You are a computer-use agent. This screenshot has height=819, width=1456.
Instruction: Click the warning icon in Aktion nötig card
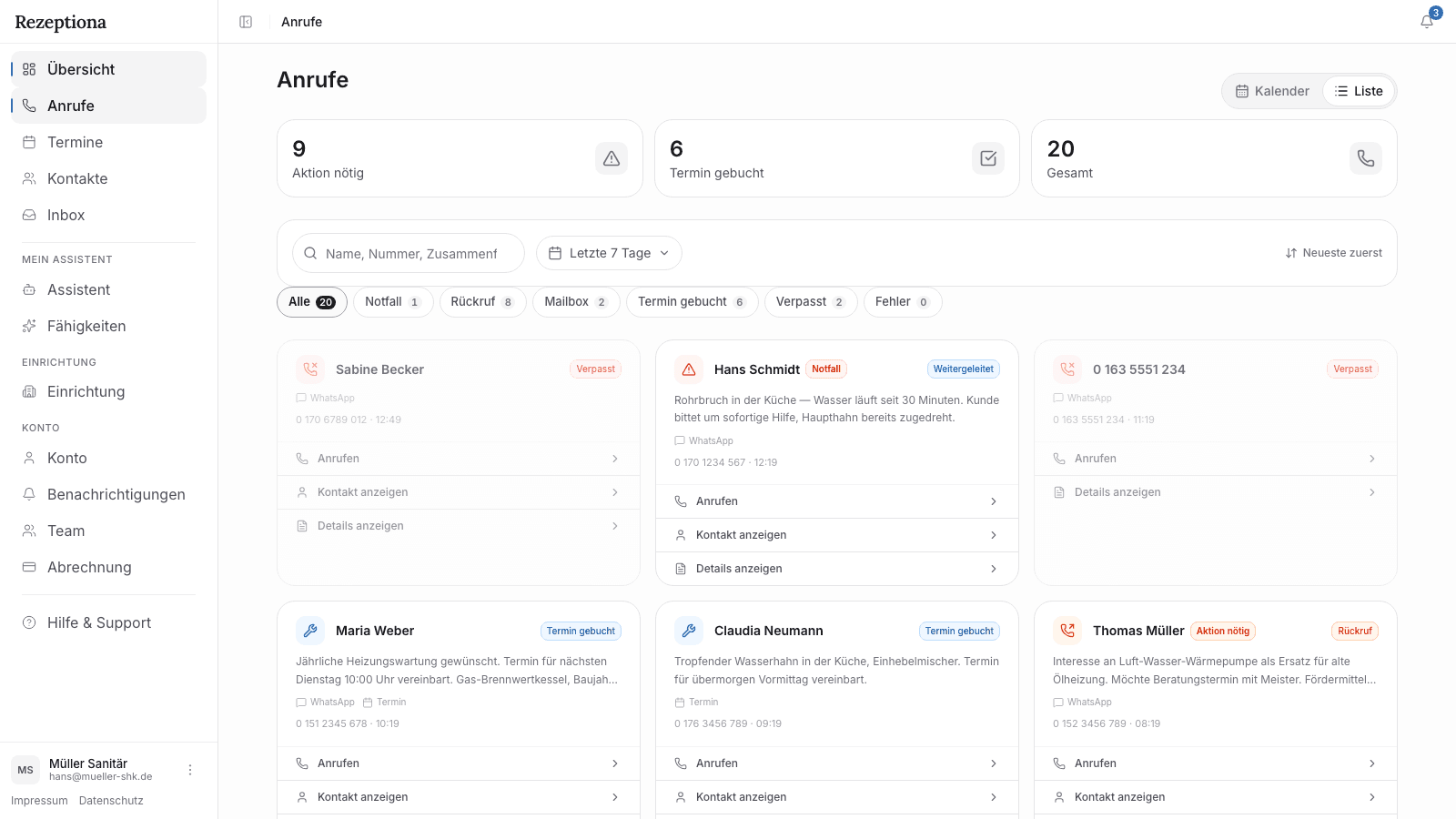click(x=612, y=158)
